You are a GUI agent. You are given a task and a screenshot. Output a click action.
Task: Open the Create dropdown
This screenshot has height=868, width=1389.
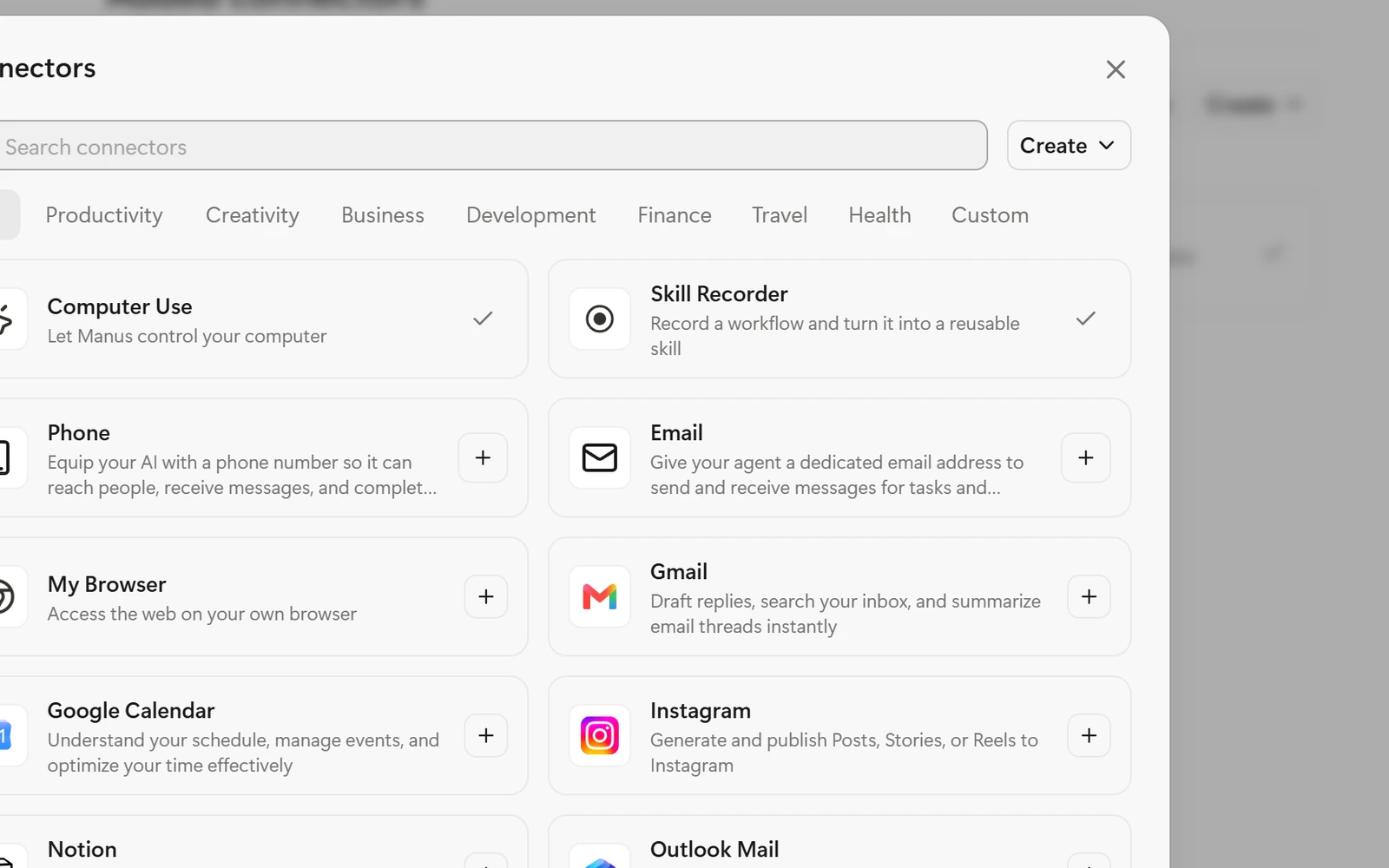point(1069,146)
